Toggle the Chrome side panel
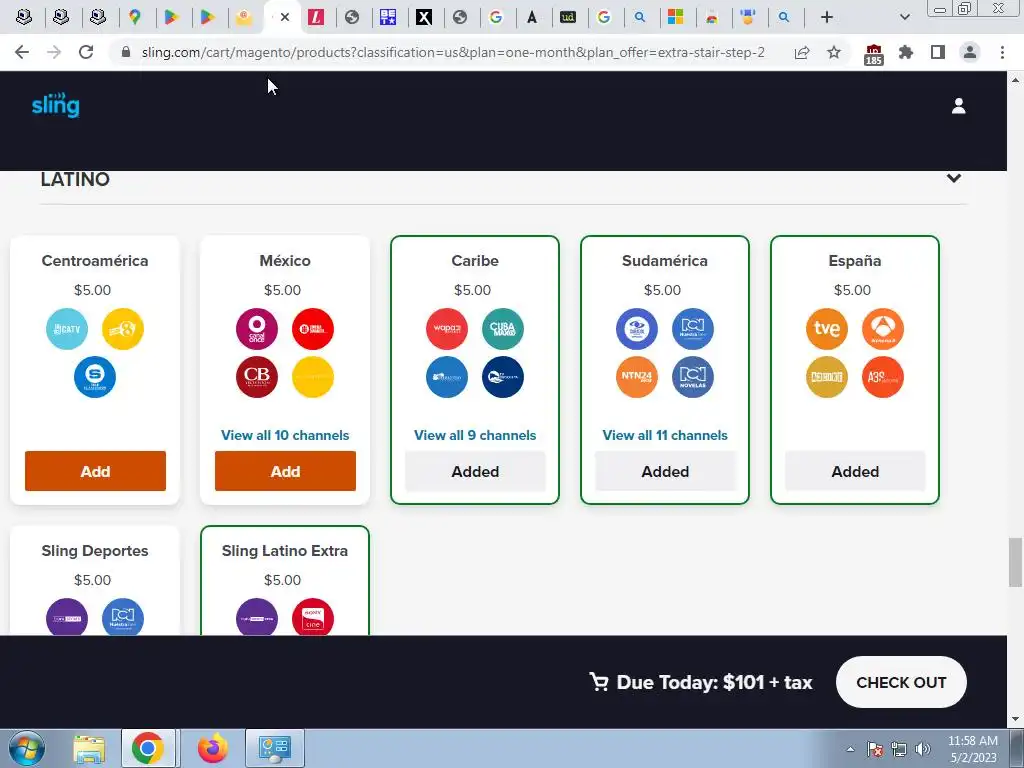Screen dimensions: 1024x768 [x=938, y=52]
